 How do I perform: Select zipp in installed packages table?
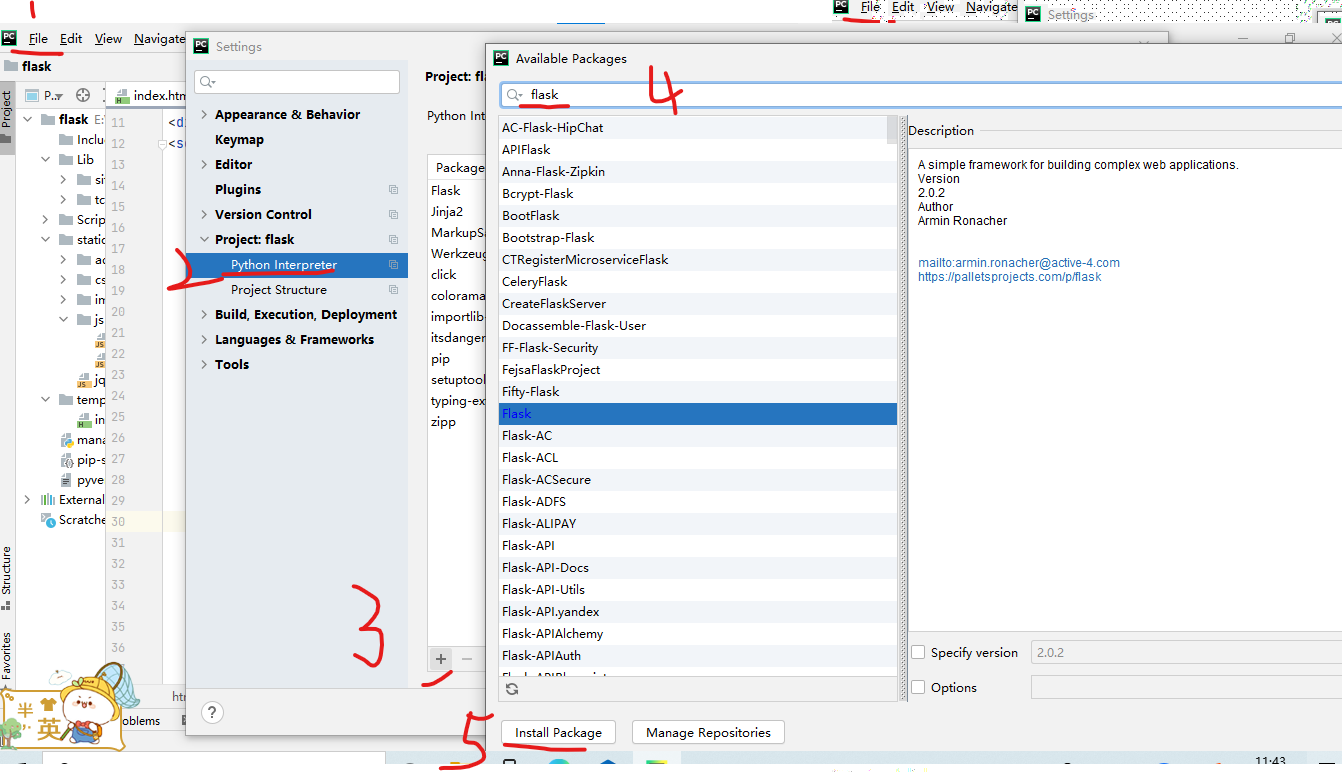[443, 422]
